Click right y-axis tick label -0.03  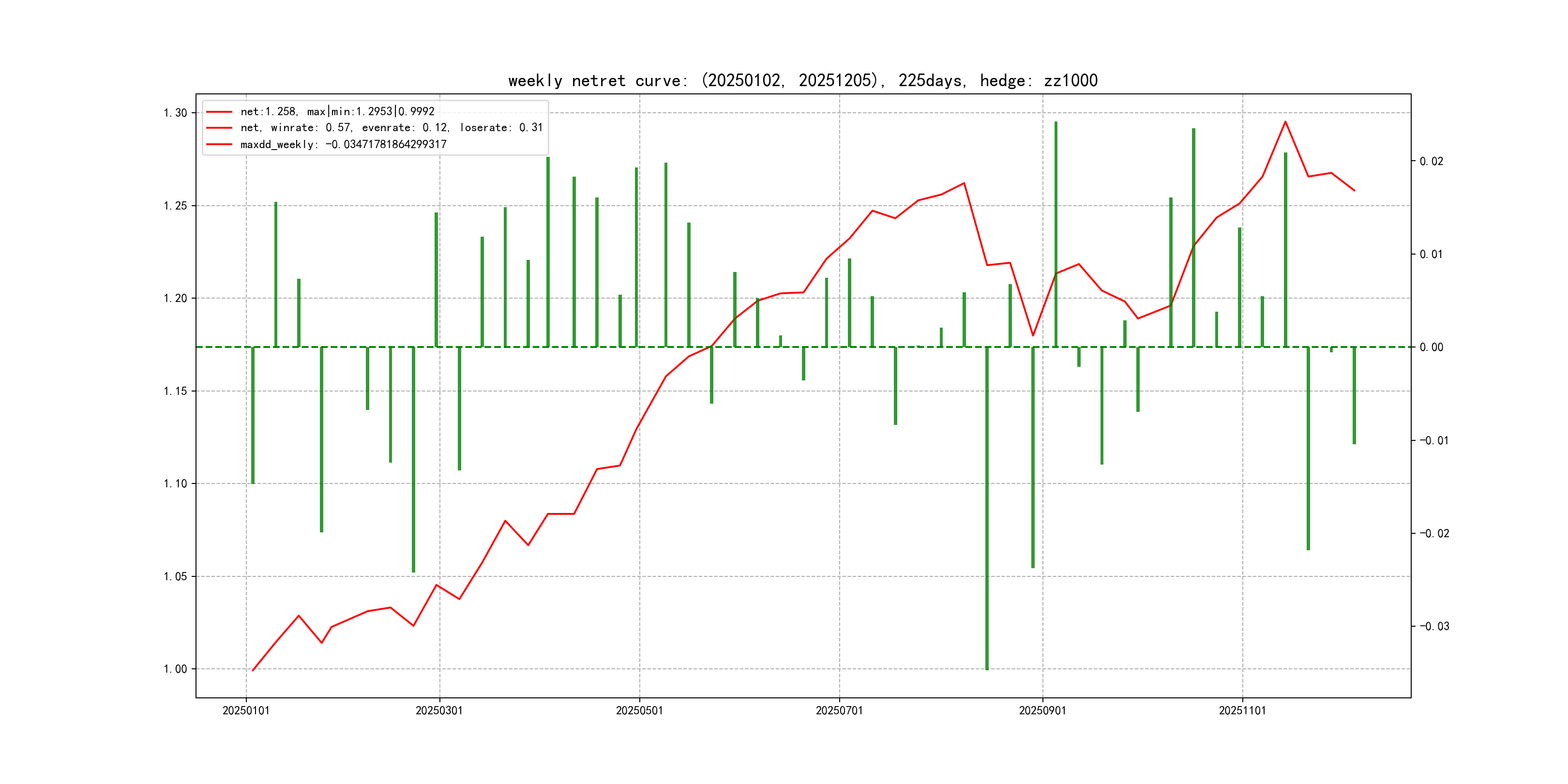pyautogui.click(x=1434, y=626)
